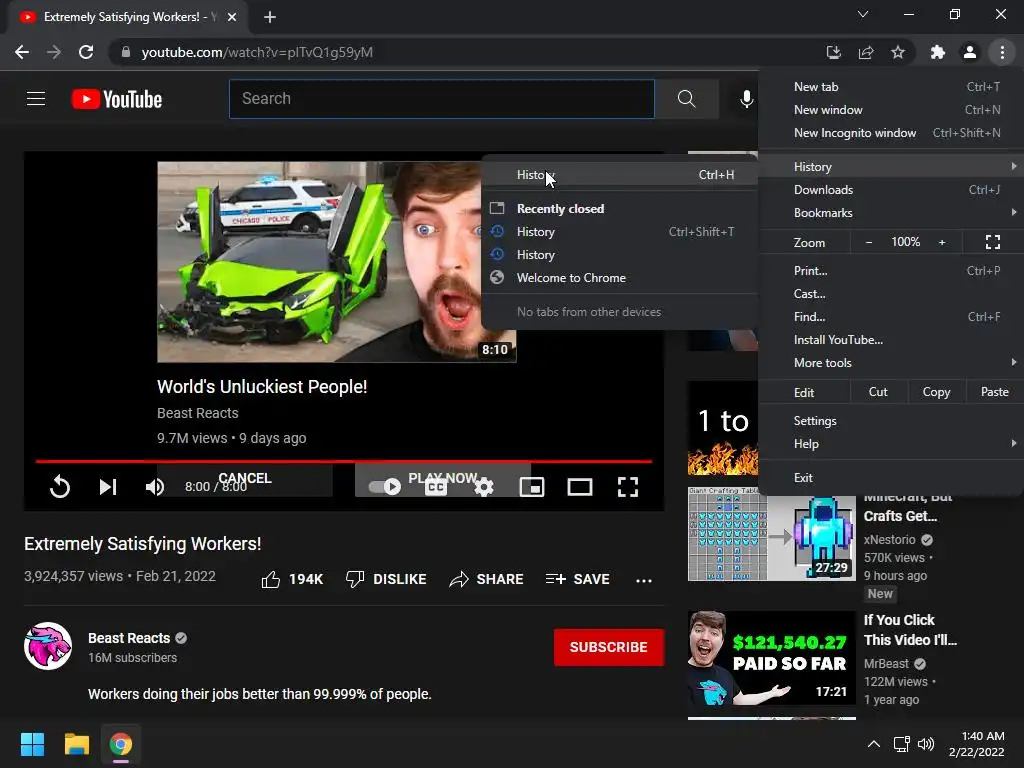Subscribe to Beast Reacts
Viewport: 1024px width, 768px height.
pos(609,647)
